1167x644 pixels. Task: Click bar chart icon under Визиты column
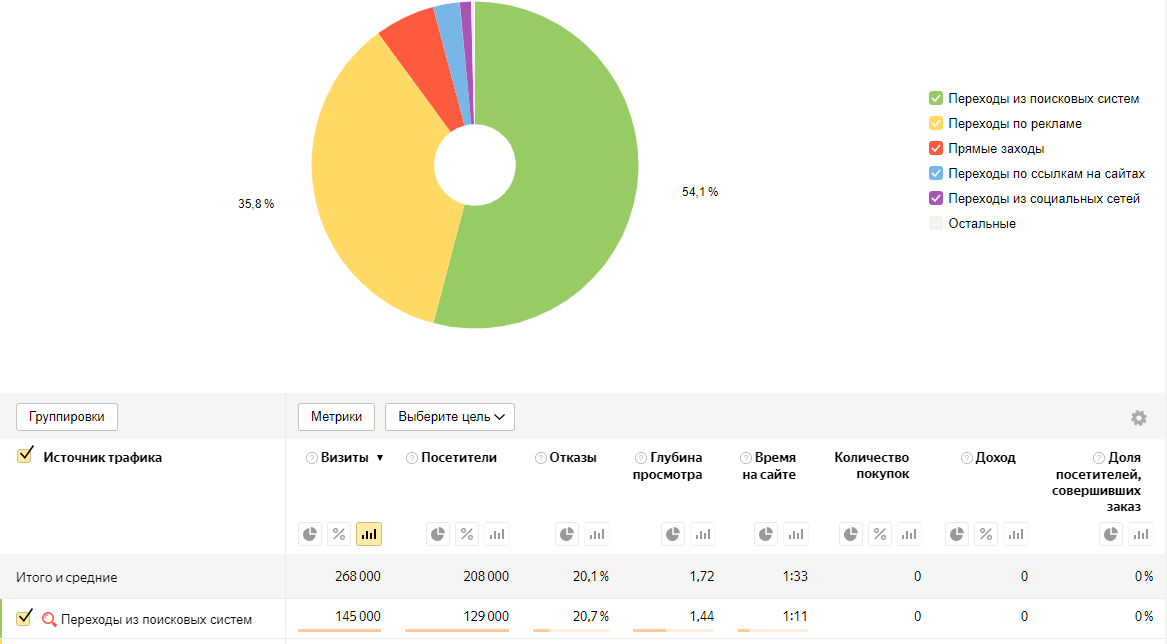coord(369,534)
